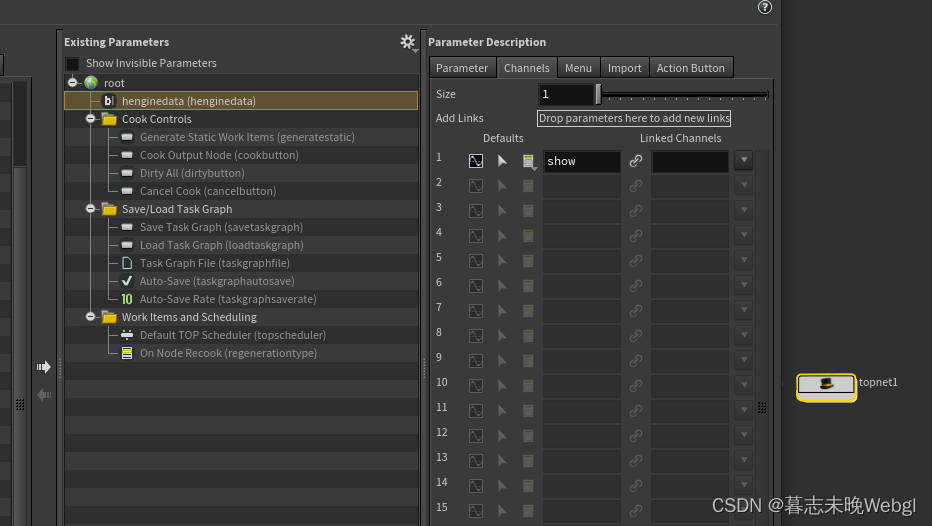Click the channel curve icon in row 1
Screen dimensions: 932x526
[476, 161]
